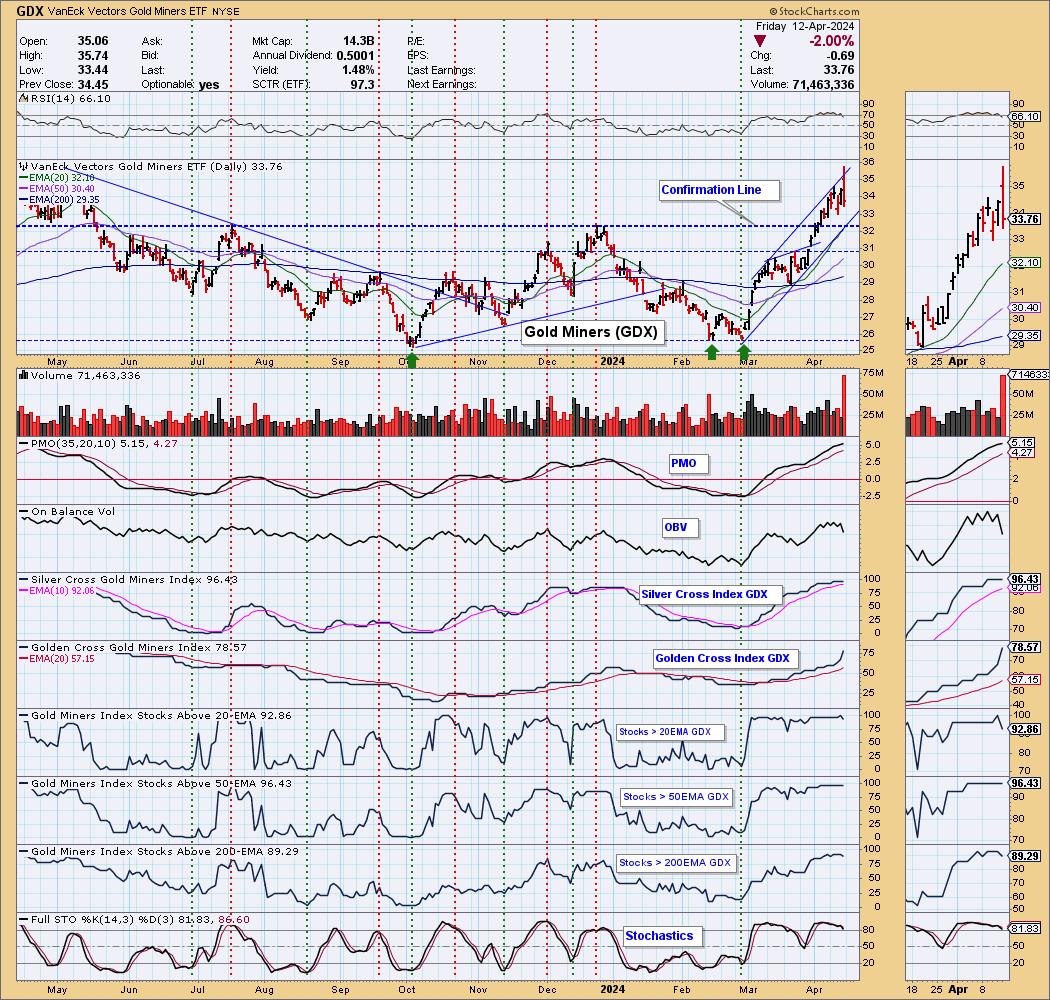Click the Yield value 1.48%
This screenshot has width=1050, height=1000.
pos(358,70)
